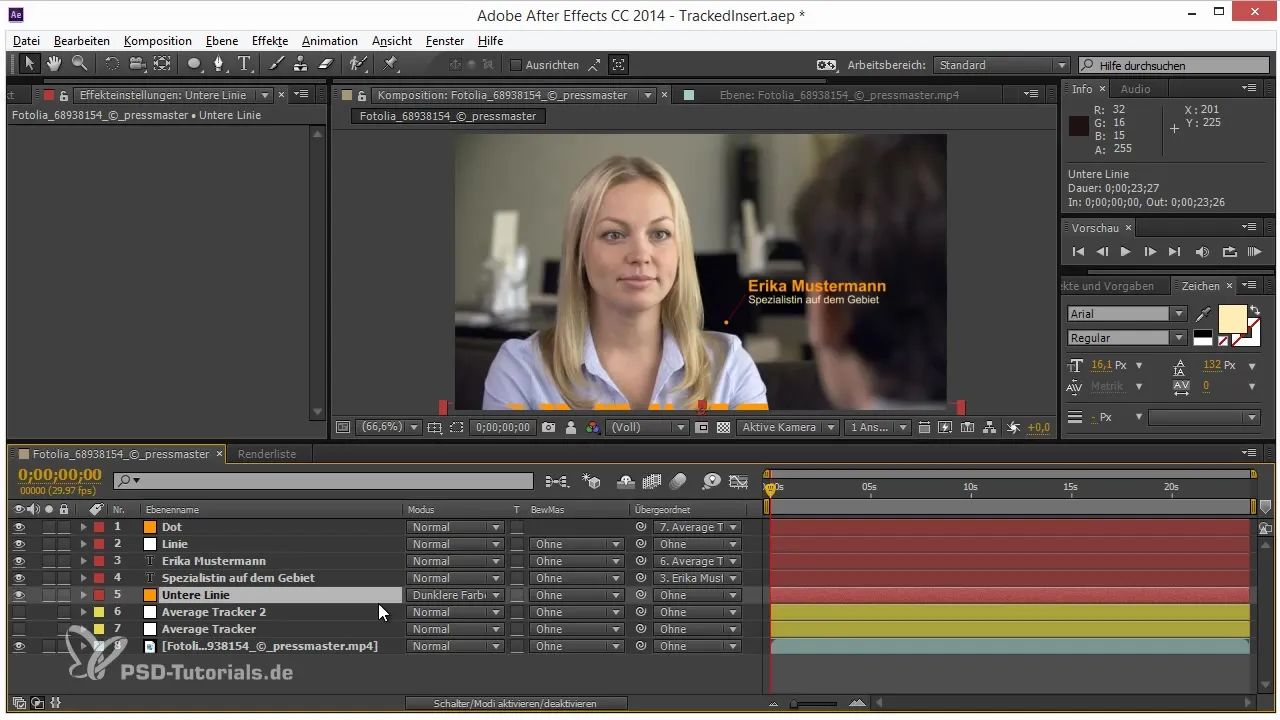Select the Rotation tool
Viewport: 1280px width, 720px height.
(x=111, y=64)
